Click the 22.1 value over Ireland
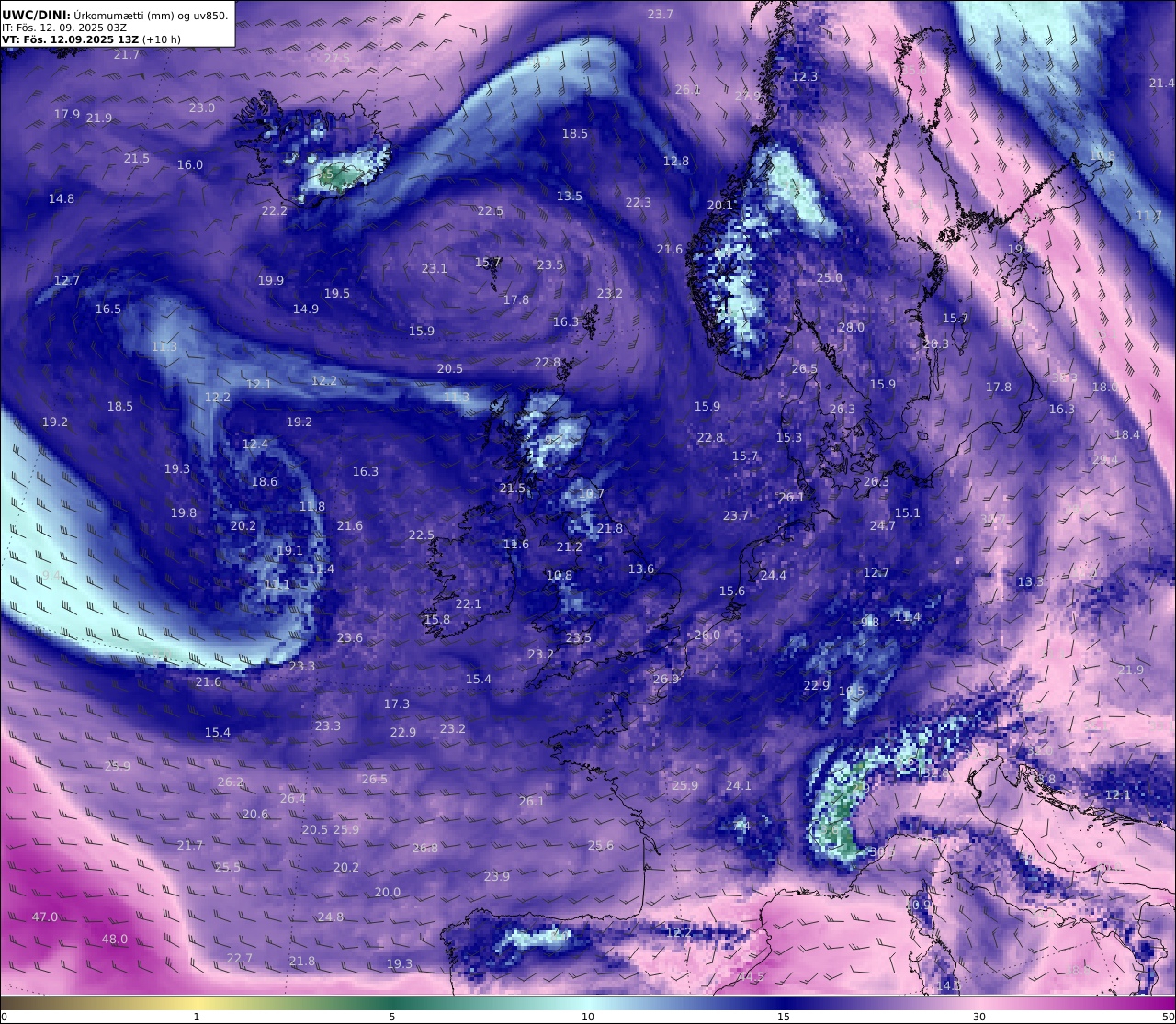1176x1024 pixels. 469,604
